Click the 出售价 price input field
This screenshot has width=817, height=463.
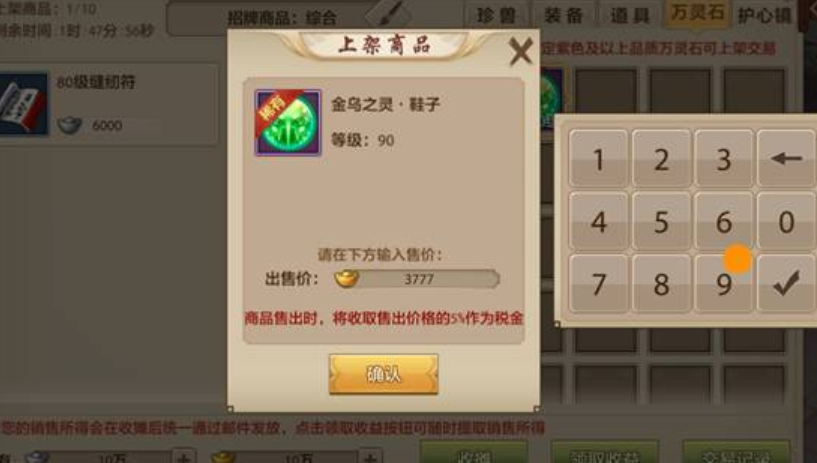point(417,279)
